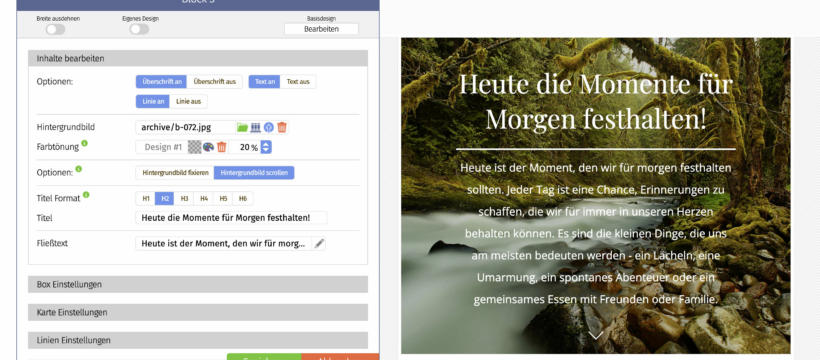Select H3 title format
Screen dimensions: 820x360
184,198
